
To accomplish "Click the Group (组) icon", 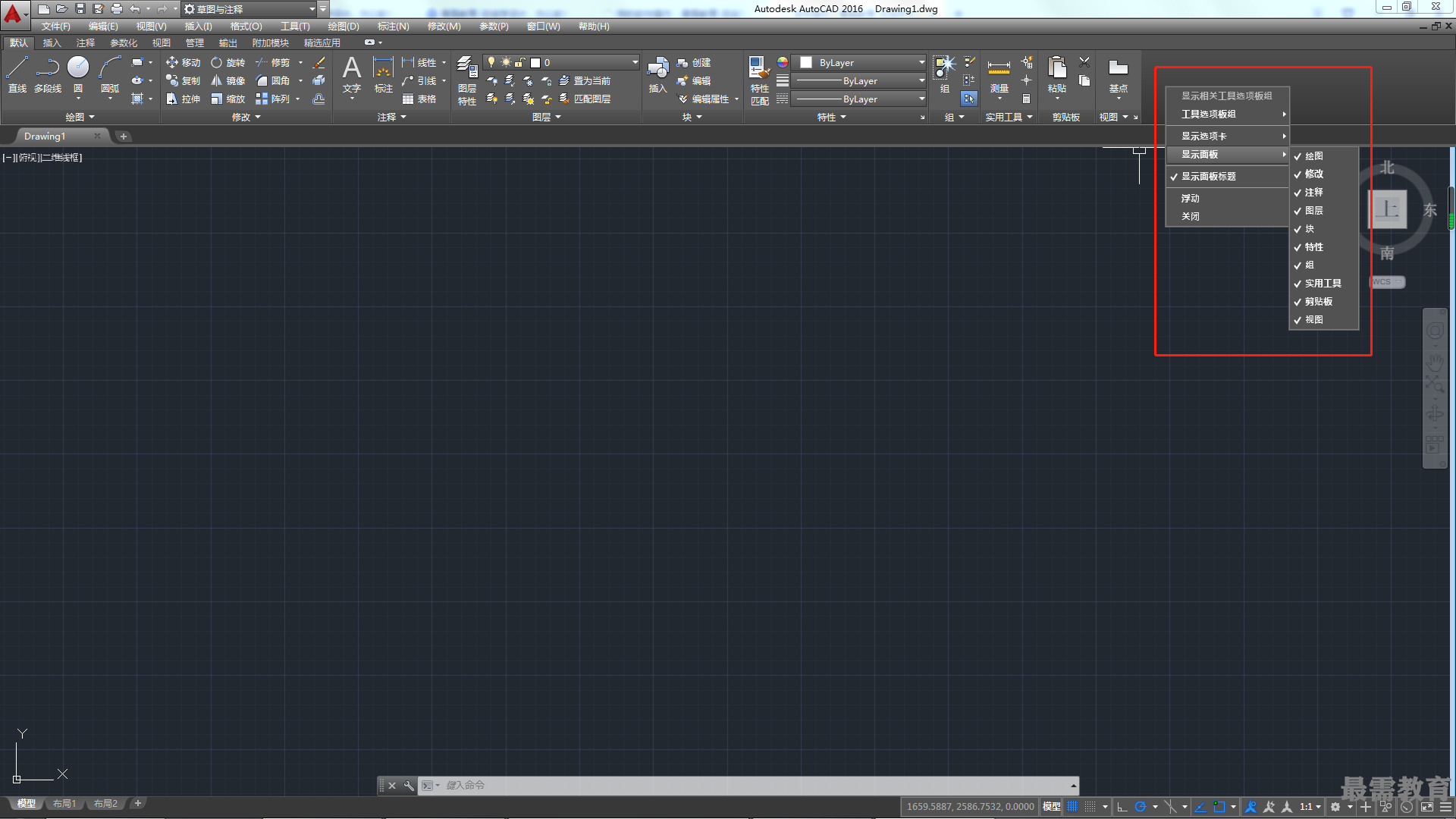I will tap(944, 74).
